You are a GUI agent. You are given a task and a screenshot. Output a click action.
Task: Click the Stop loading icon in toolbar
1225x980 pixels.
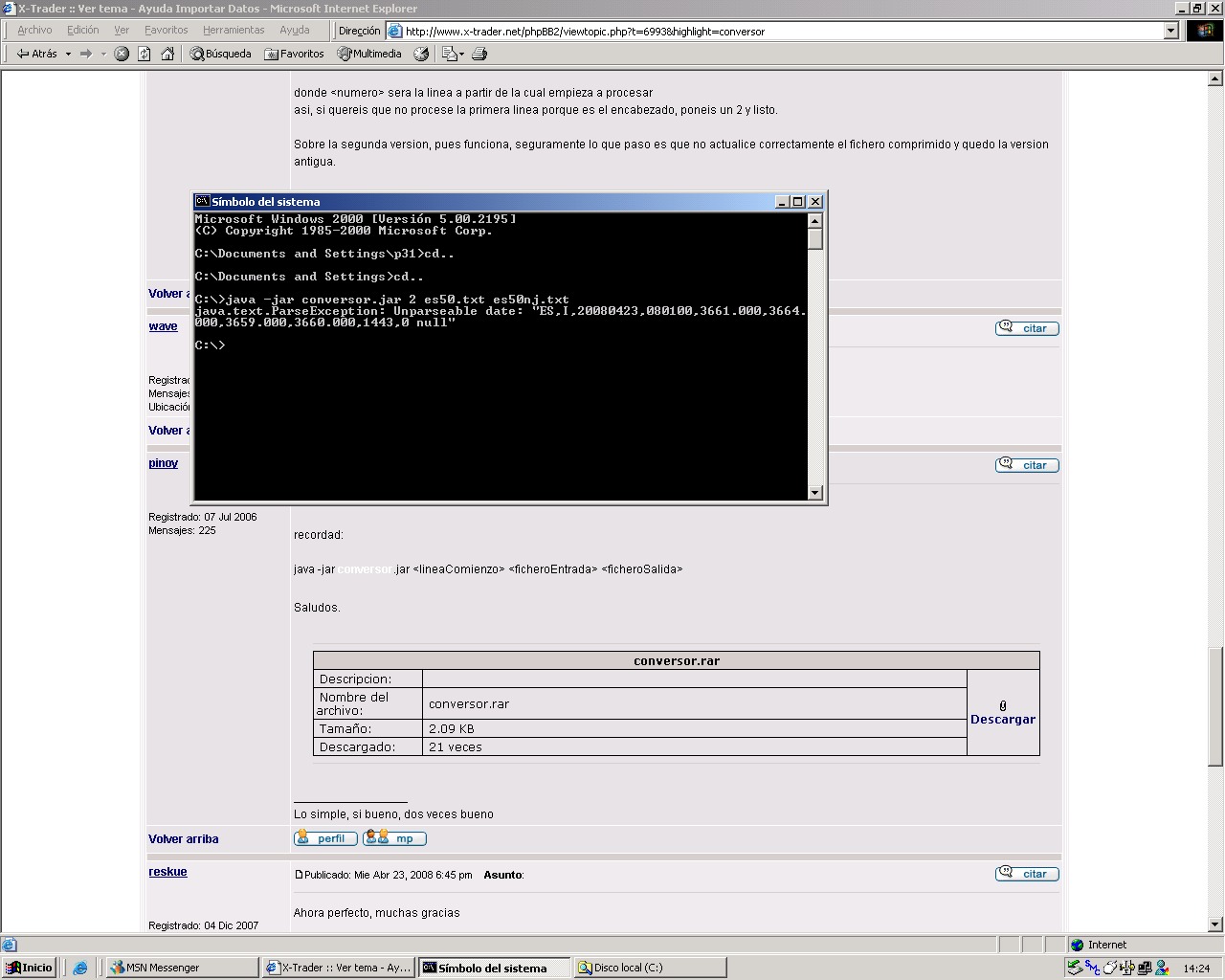click(x=122, y=55)
